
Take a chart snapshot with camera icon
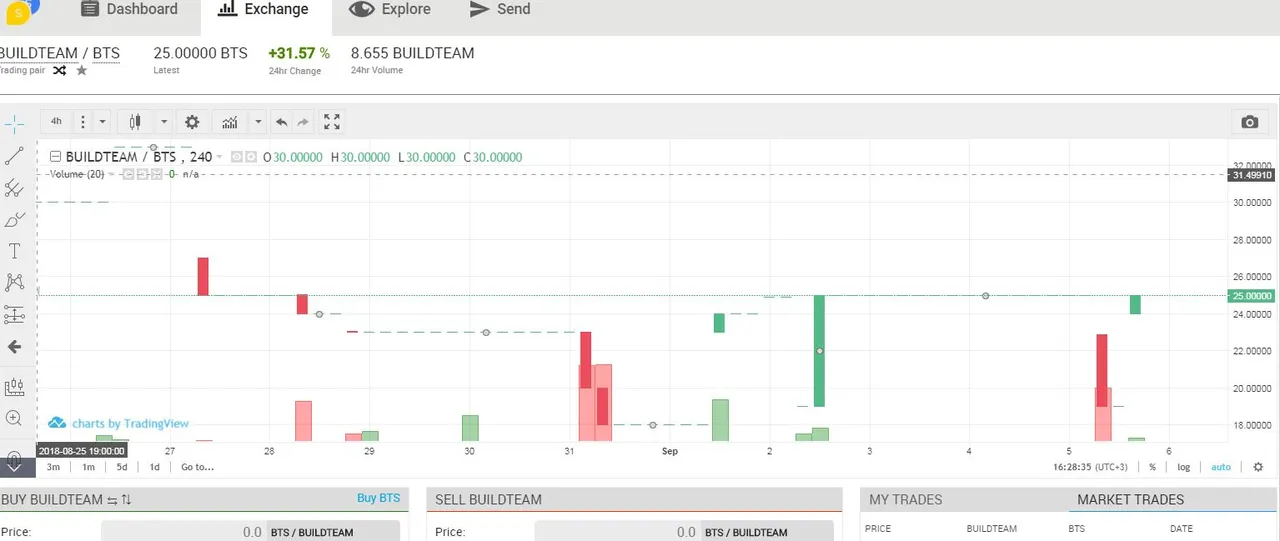(1249, 122)
